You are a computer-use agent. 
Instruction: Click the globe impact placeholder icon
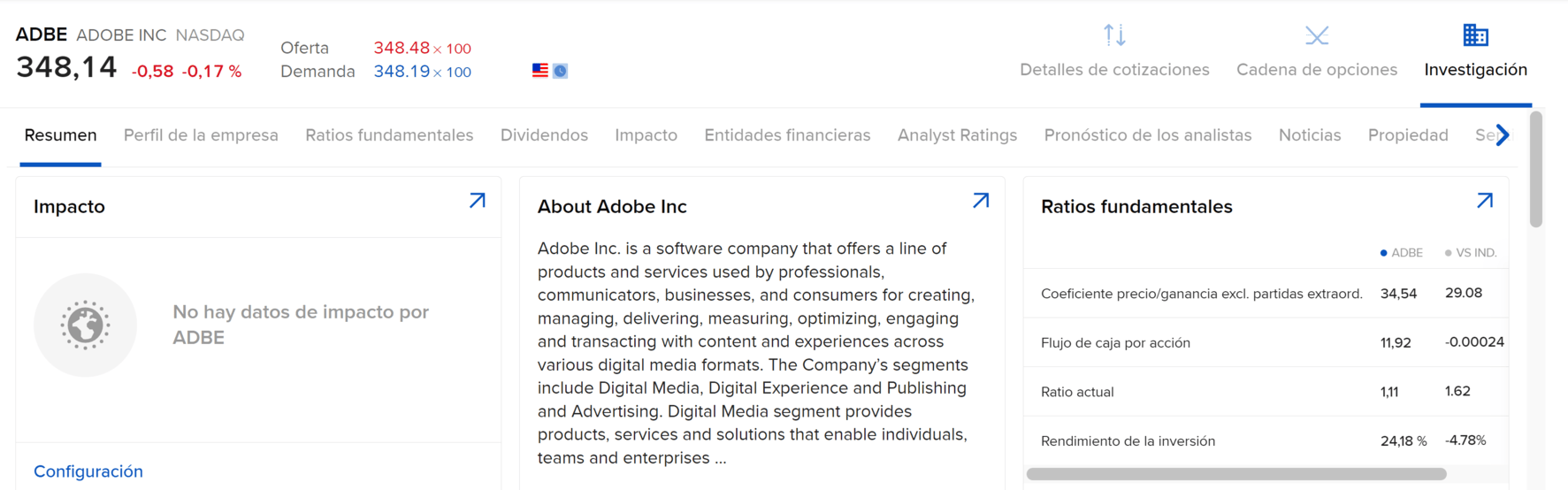point(85,325)
